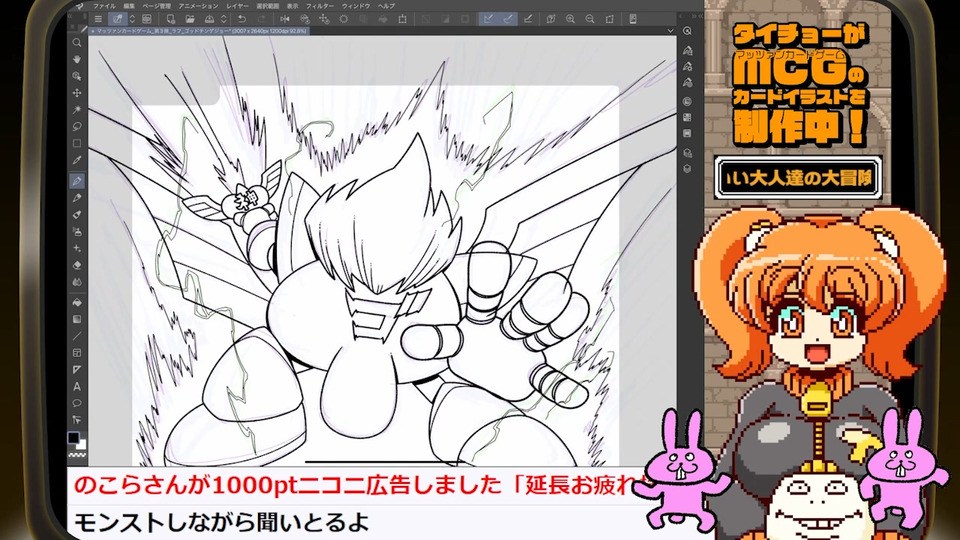The width and height of the screenshot is (960, 540).
Task: Click the Zoom in icon in command bar
Action: (571, 19)
